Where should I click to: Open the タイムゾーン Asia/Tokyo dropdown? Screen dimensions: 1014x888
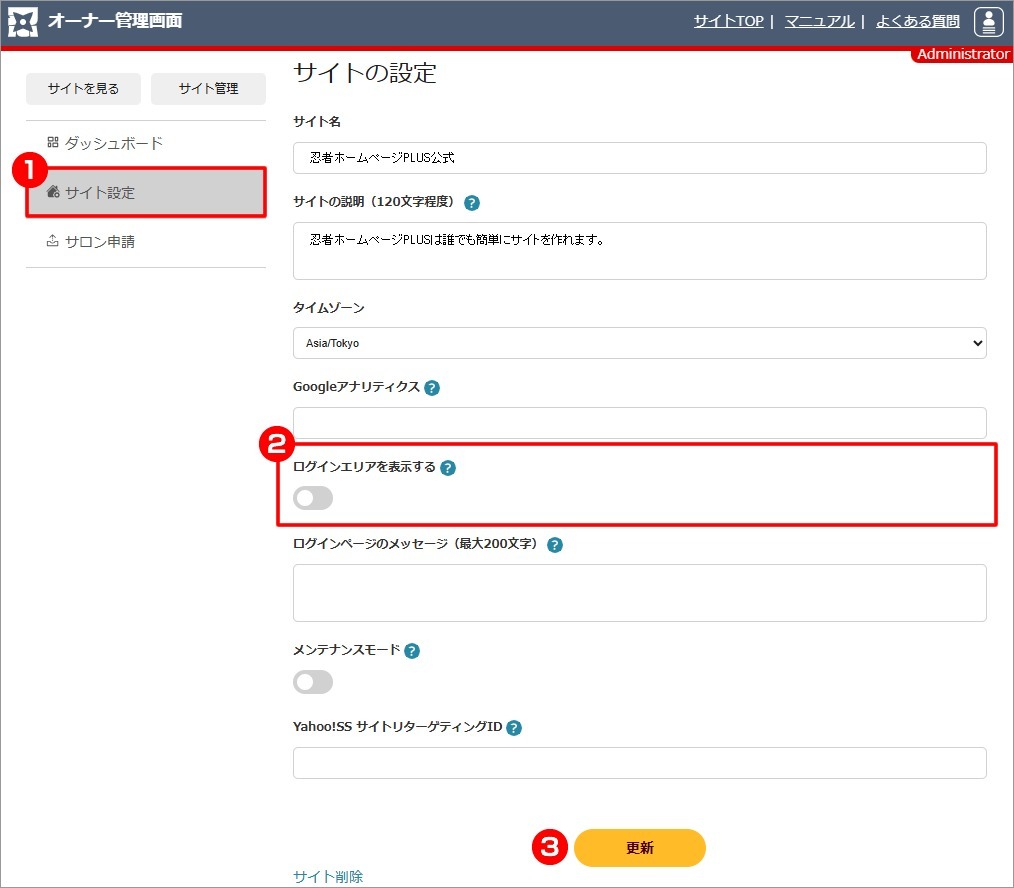(x=639, y=343)
